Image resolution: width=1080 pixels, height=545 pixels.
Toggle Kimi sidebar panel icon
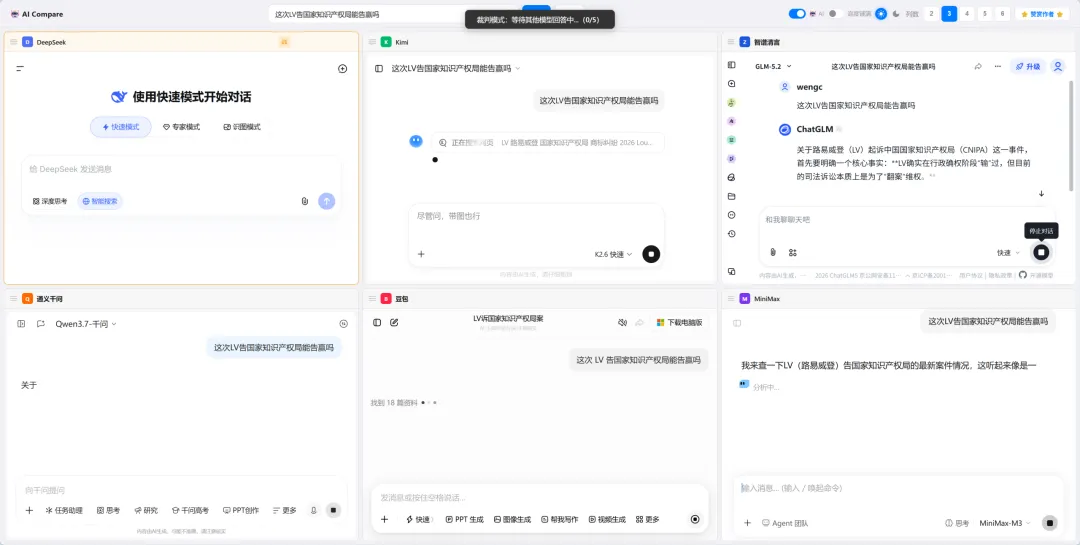(379, 69)
